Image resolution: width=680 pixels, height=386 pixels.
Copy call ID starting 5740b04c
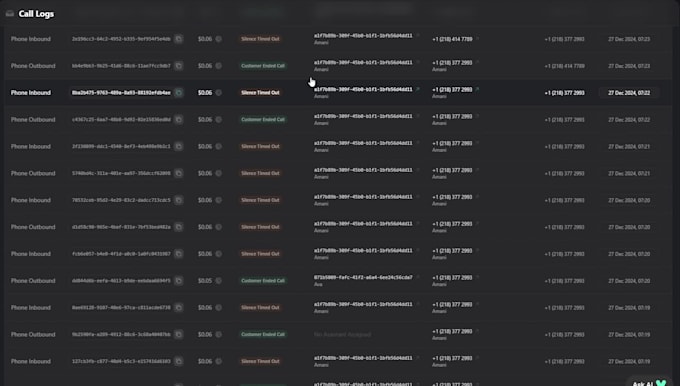[178, 173]
